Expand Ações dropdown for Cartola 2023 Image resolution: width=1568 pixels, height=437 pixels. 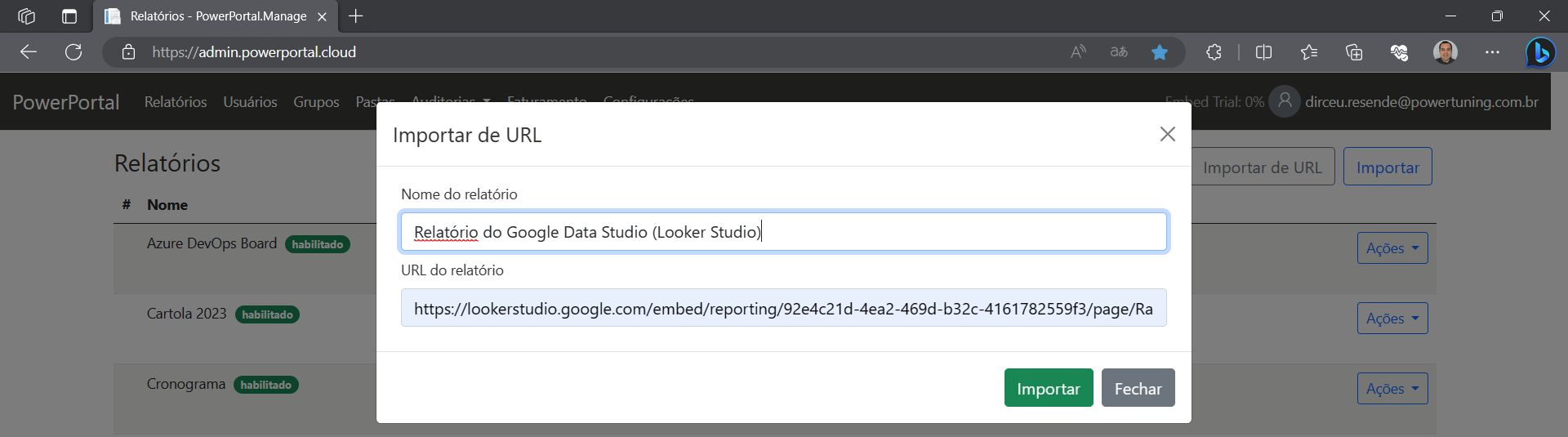1392,319
